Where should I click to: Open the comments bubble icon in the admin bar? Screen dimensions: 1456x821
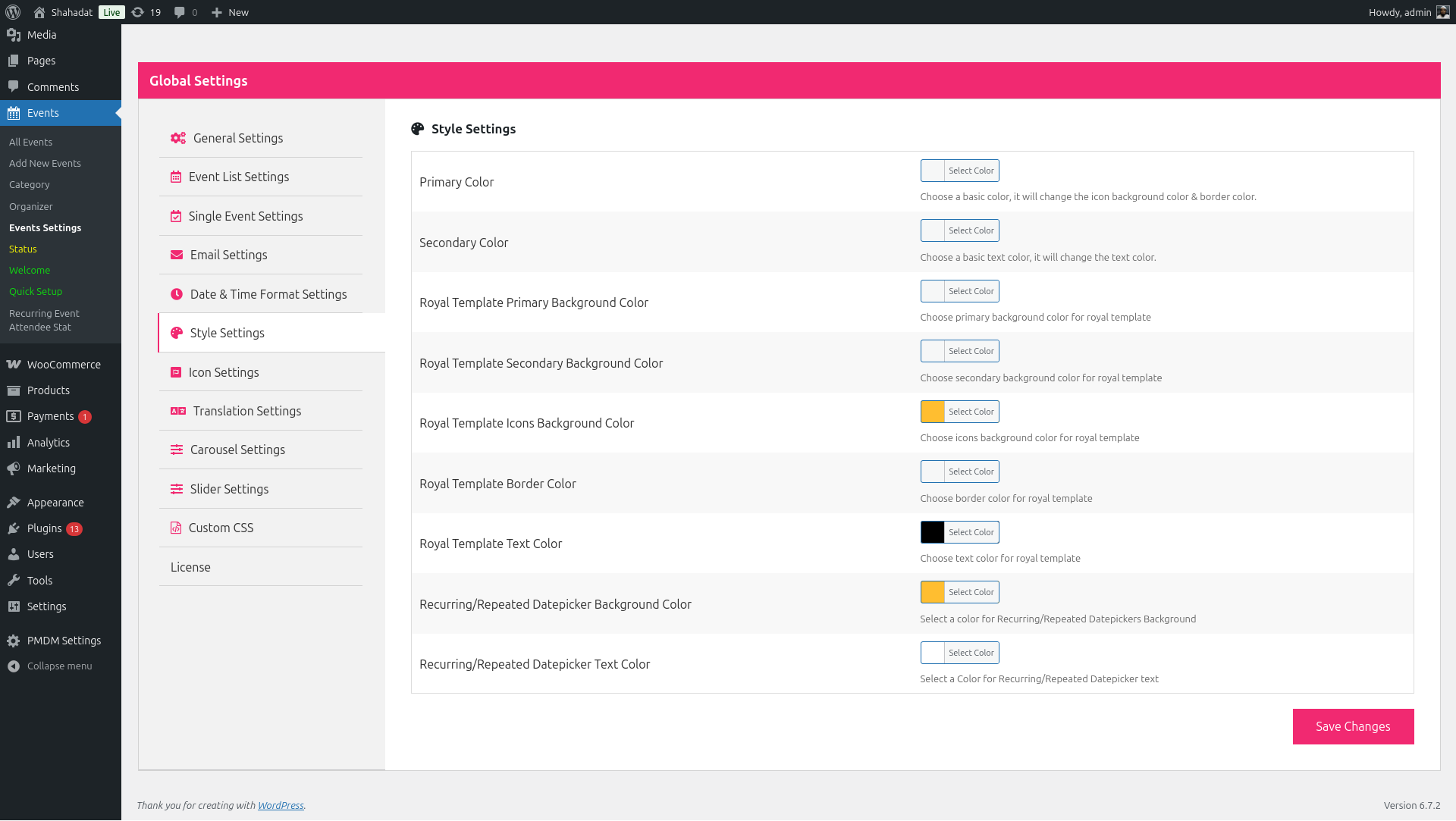(180, 12)
